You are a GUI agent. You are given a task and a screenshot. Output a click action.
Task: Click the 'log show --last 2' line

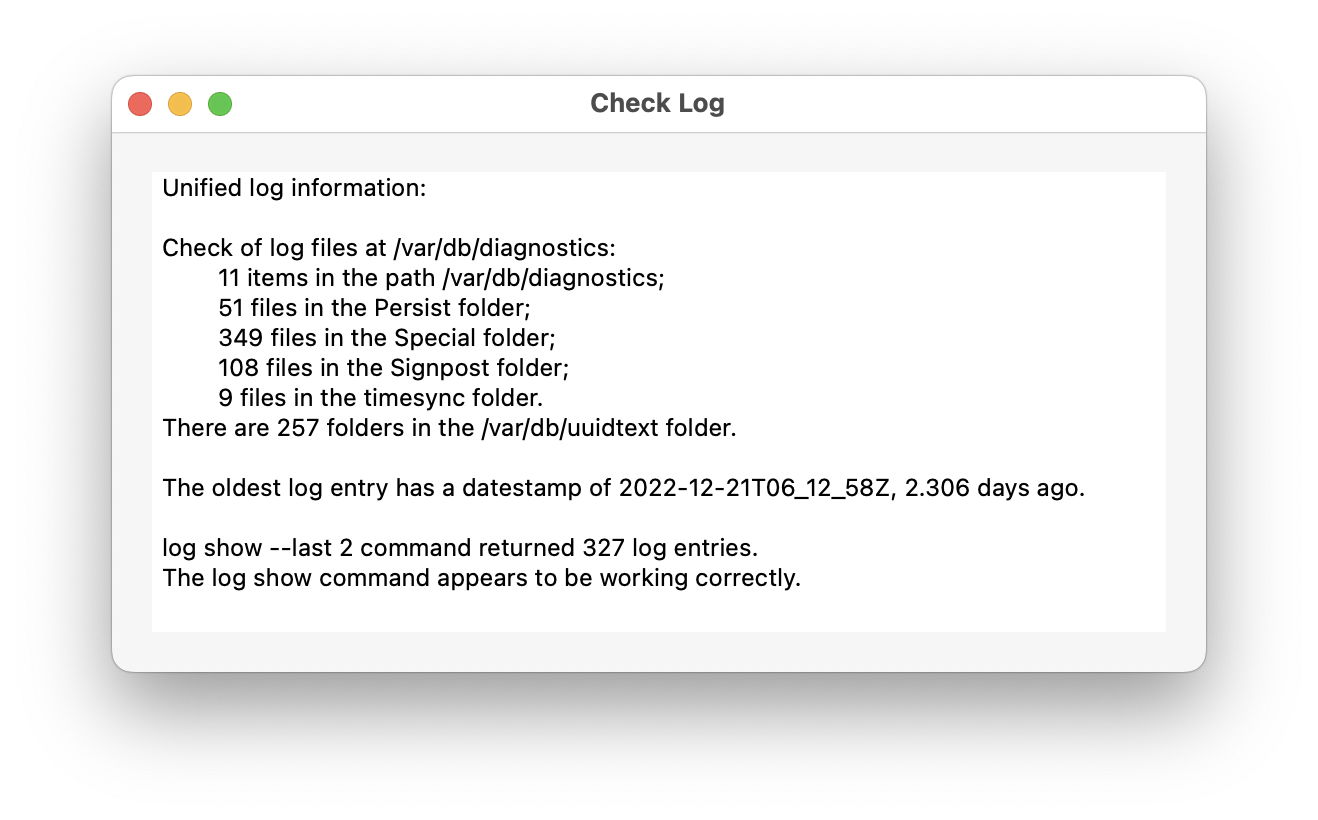pos(460,549)
